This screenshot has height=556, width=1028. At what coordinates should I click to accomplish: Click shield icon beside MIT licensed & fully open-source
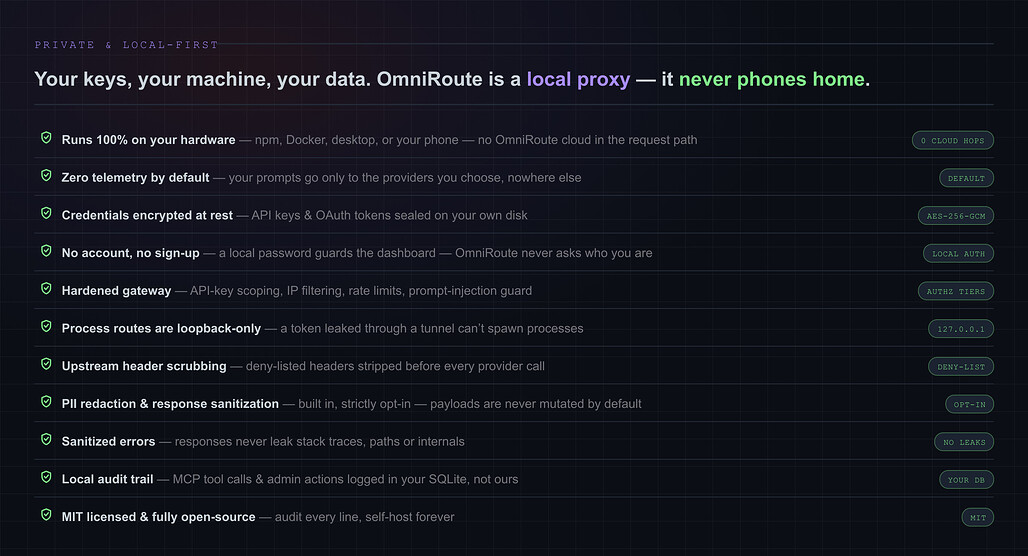[x=46, y=515]
